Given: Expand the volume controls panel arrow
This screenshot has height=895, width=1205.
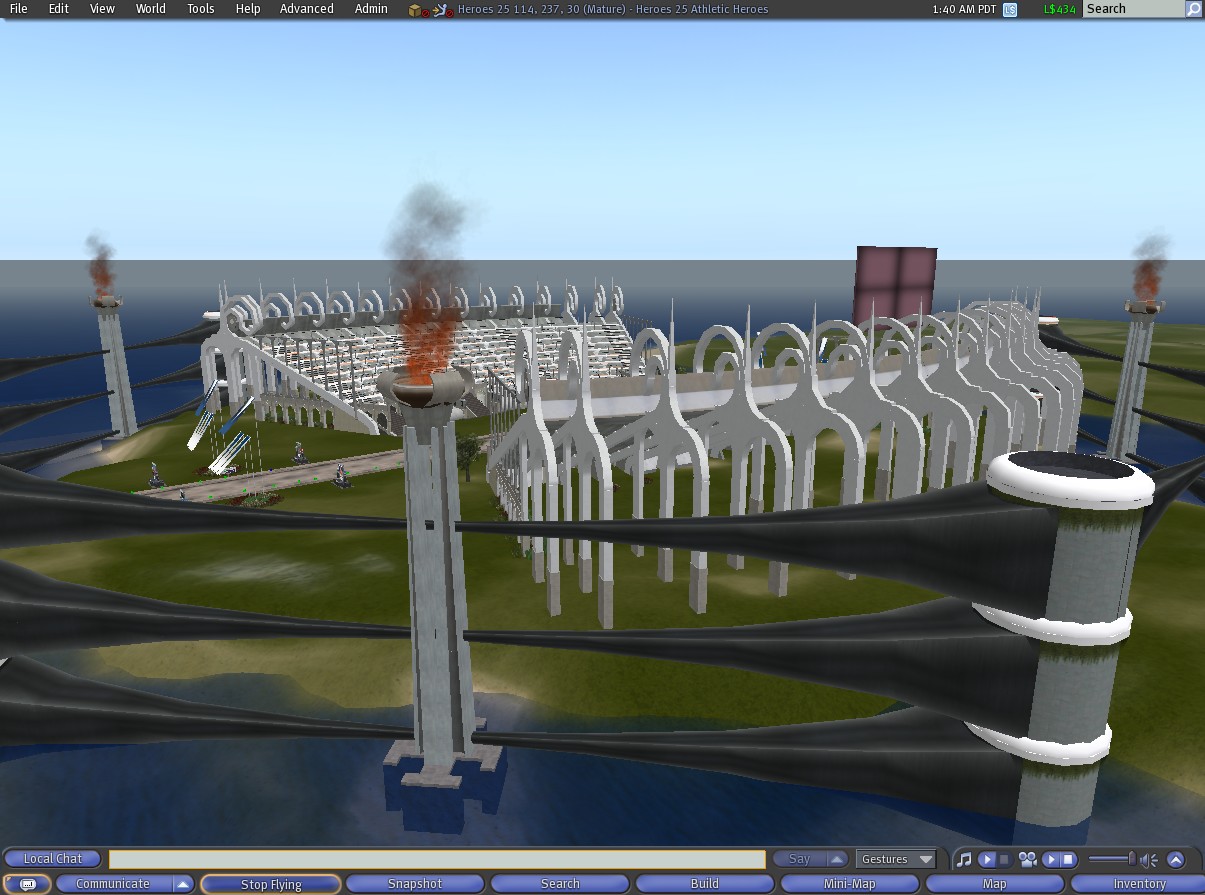Looking at the screenshot, I should (1176, 859).
